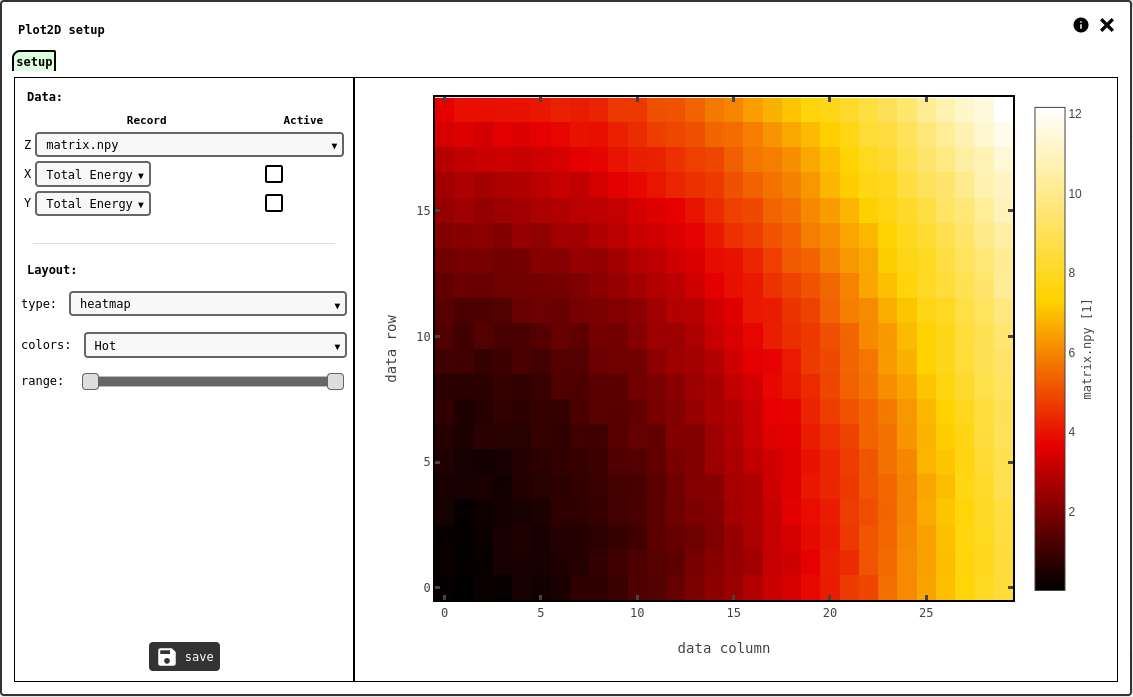Click the left handle of range slider
This screenshot has width=1133, height=697.
pos(91,381)
